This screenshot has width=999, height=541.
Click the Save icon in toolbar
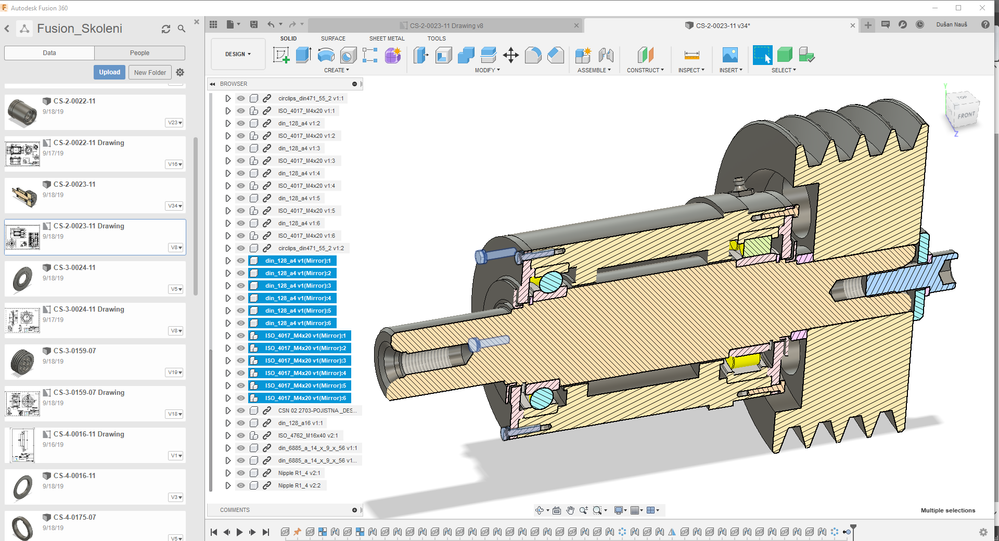[254, 24]
